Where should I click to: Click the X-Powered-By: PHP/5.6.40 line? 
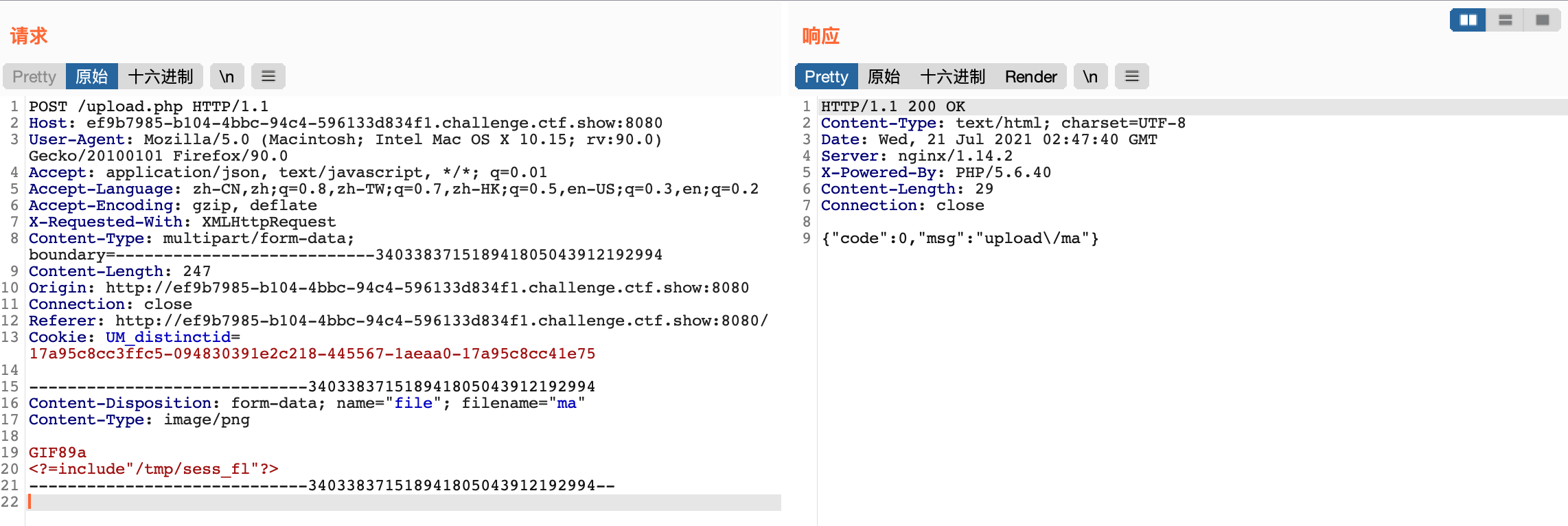pyautogui.click(x=936, y=172)
